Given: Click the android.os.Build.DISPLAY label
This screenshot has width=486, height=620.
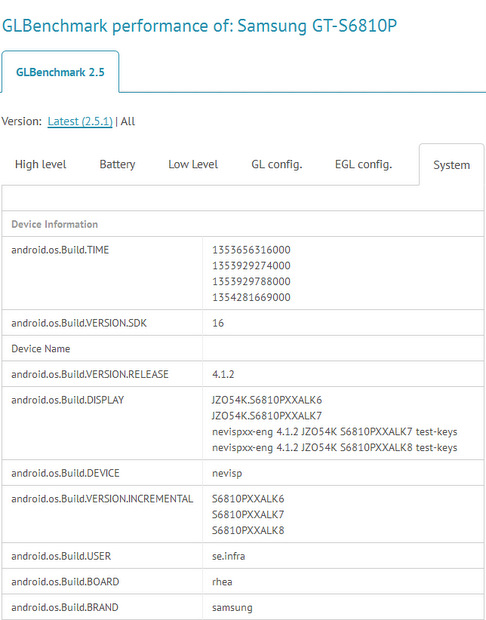Looking at the screenshot, I should coord(68,400).
